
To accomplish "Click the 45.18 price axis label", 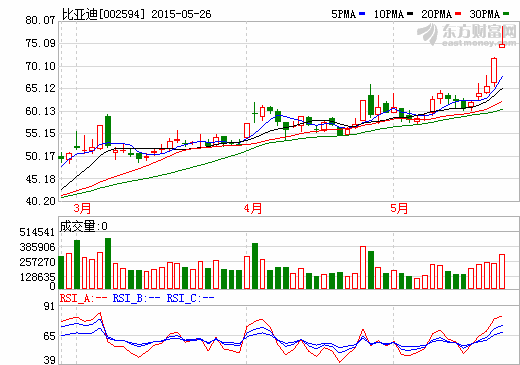I will tap(40, 179).
